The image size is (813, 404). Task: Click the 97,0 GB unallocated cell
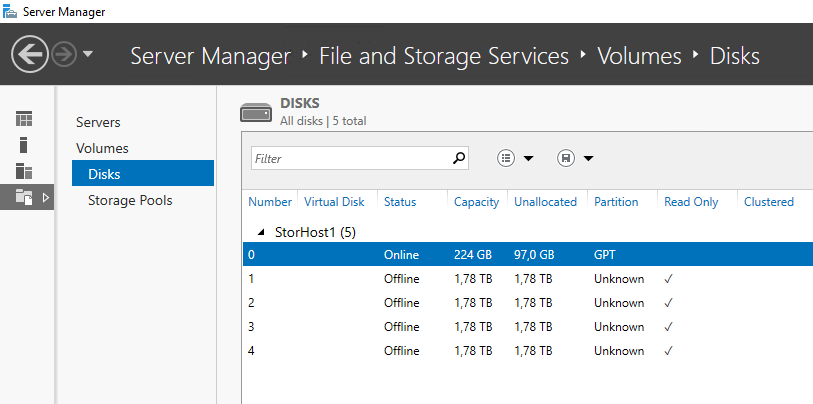(x=534, y=255)
